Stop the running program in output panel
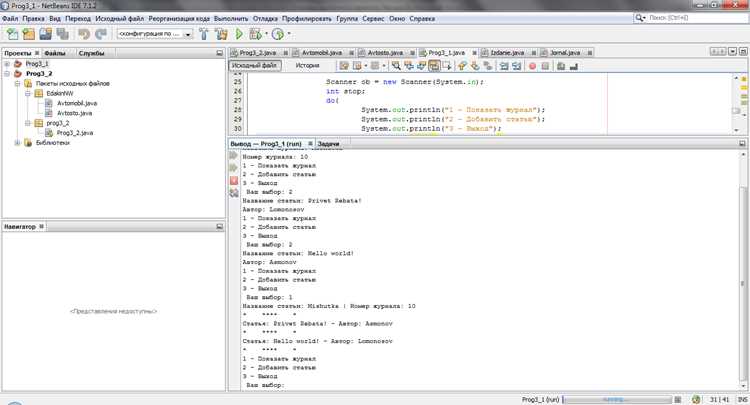This screenshot has height=405, width=750. pos(233,181)
